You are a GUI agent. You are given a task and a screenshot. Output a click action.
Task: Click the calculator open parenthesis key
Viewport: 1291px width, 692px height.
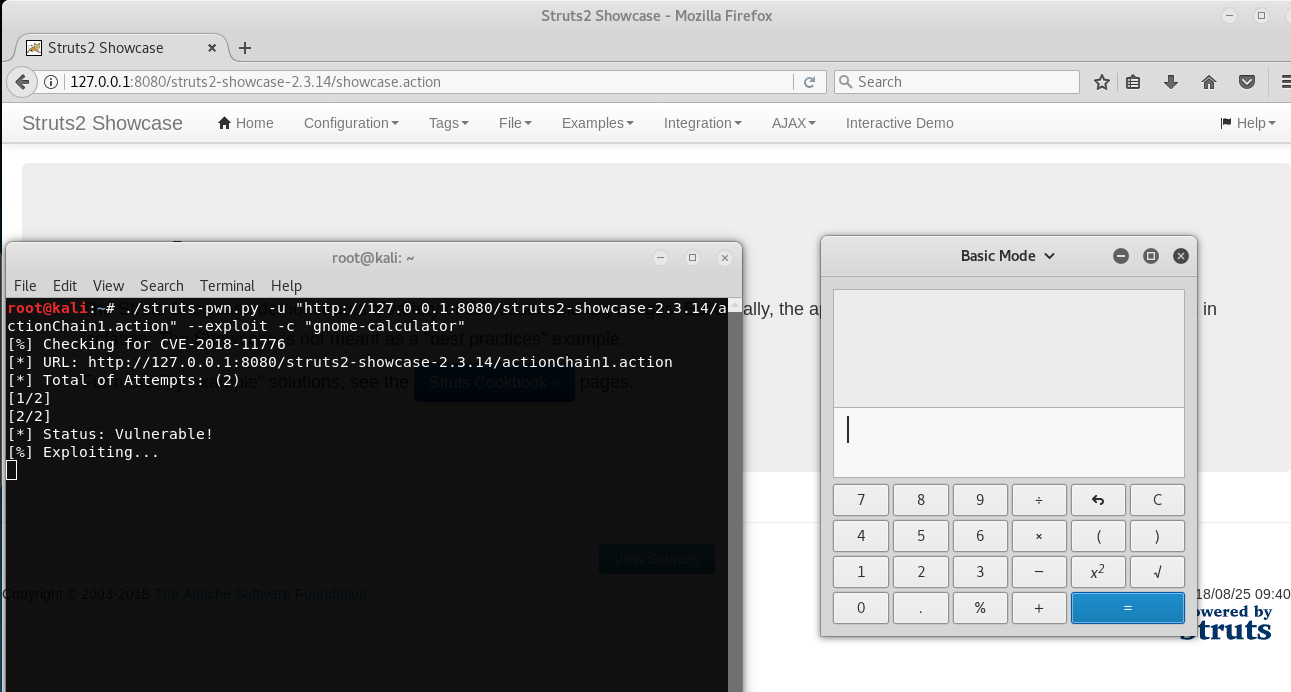point(1098,536)
